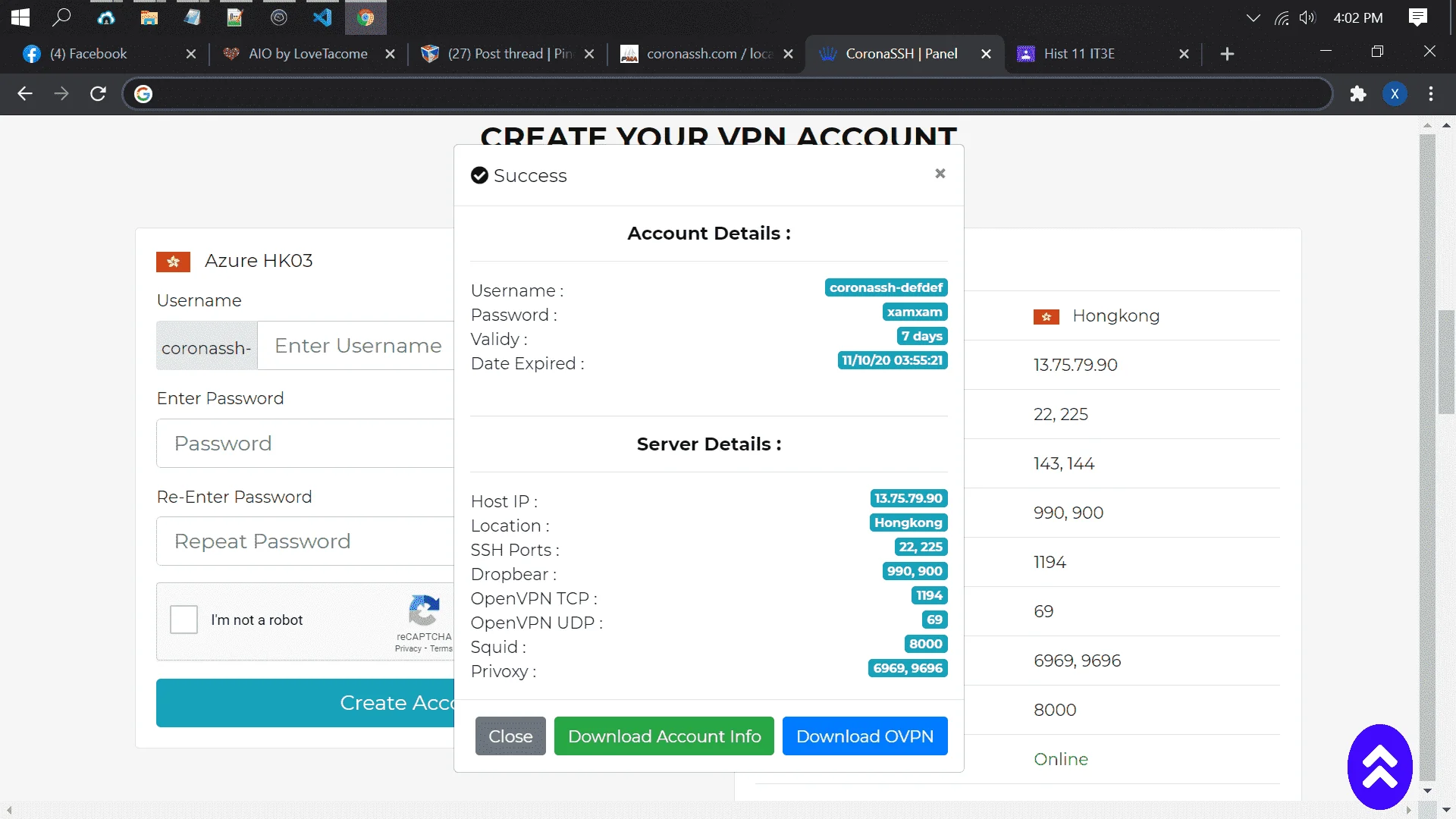
Task: Switch to the Post thread tab
Action: [x=508, y=54]
